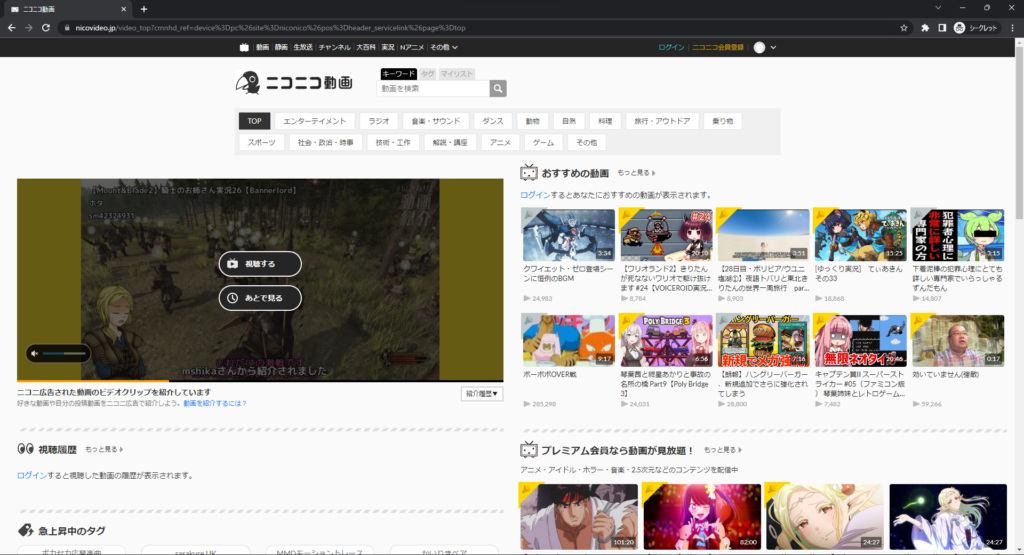Click the browser address bar URL

tap(270, 28)
